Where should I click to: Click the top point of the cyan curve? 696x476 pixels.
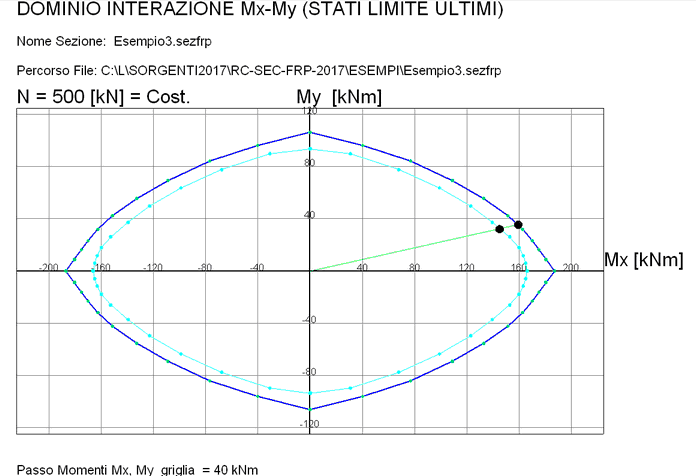(x=310, y=149)
